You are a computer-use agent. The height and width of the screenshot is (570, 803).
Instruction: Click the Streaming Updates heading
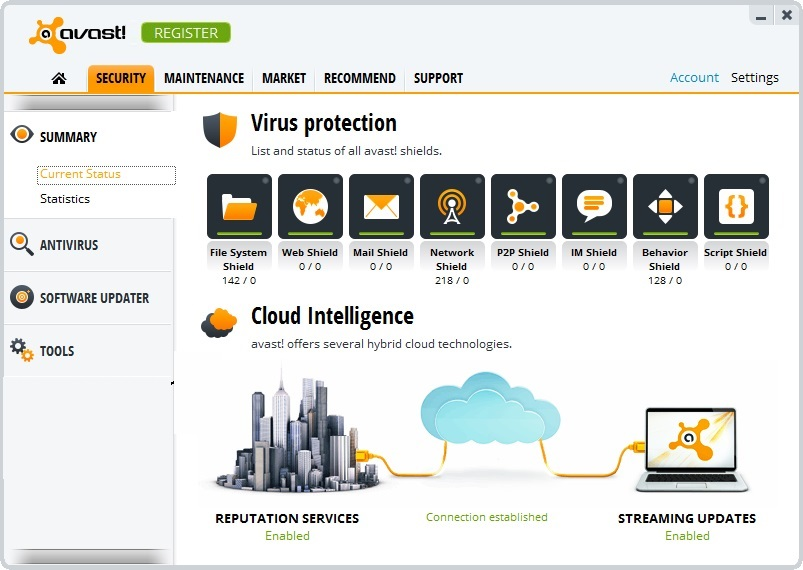687,518
